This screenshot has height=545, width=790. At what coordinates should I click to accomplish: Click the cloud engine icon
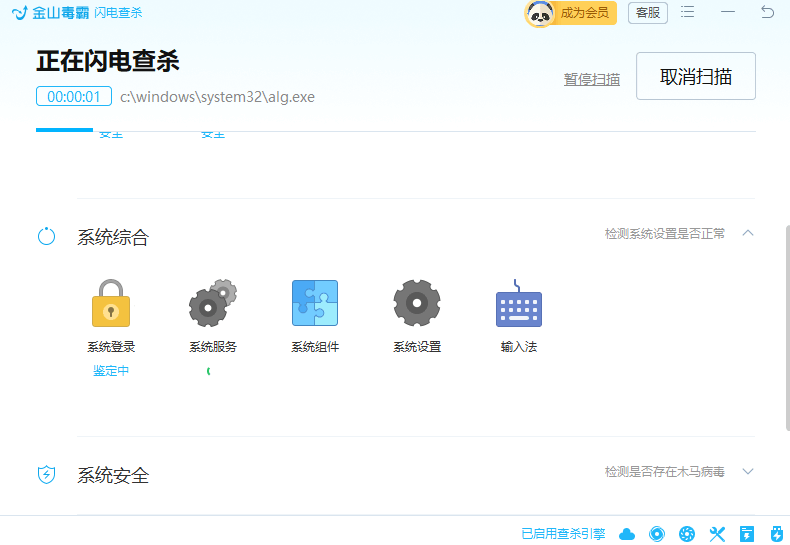click(x=627, y=534)
